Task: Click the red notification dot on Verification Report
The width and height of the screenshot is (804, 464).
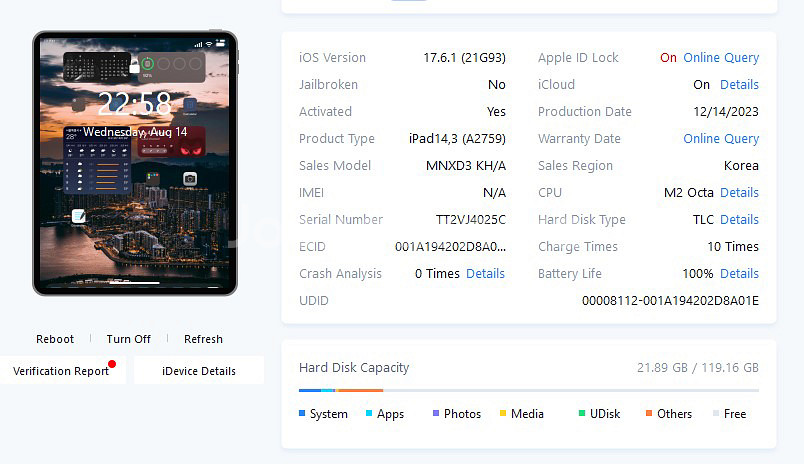Action: pyautogui.click(x=112, y=364)
